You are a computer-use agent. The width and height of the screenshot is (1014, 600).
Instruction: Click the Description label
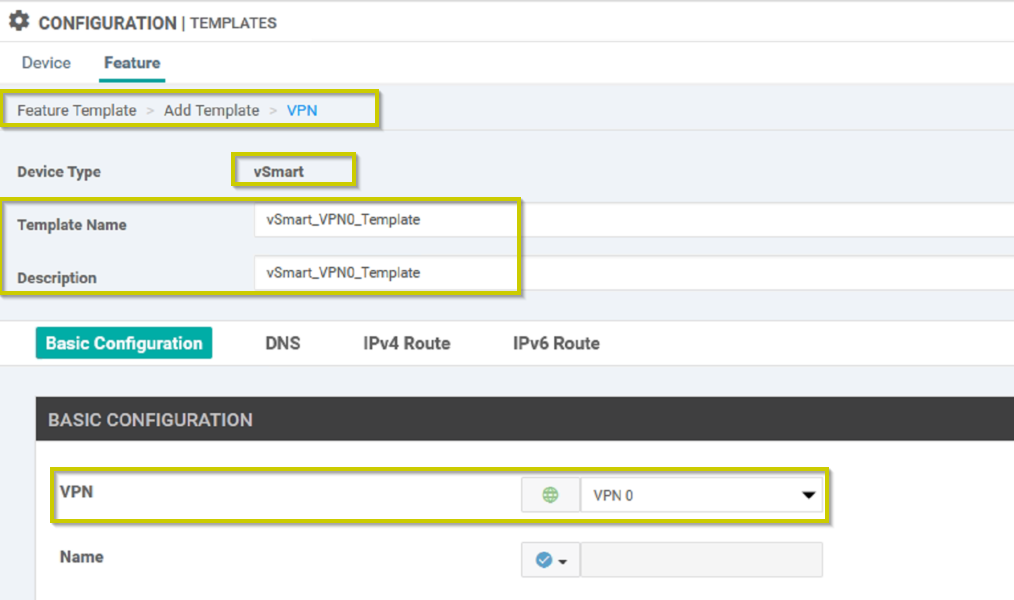(57, 278)
